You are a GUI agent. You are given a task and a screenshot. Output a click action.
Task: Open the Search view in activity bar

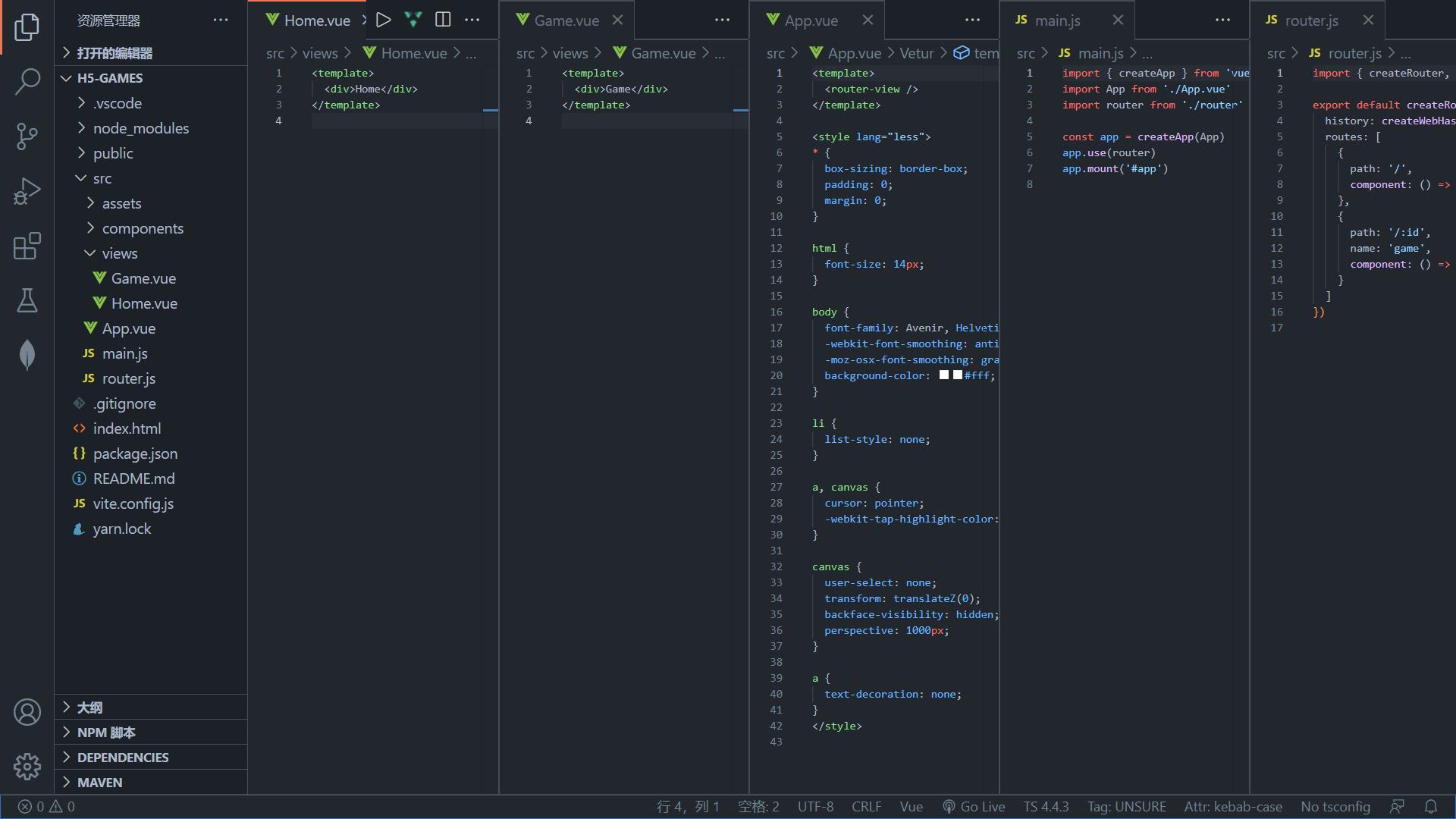tap(27, 81)
